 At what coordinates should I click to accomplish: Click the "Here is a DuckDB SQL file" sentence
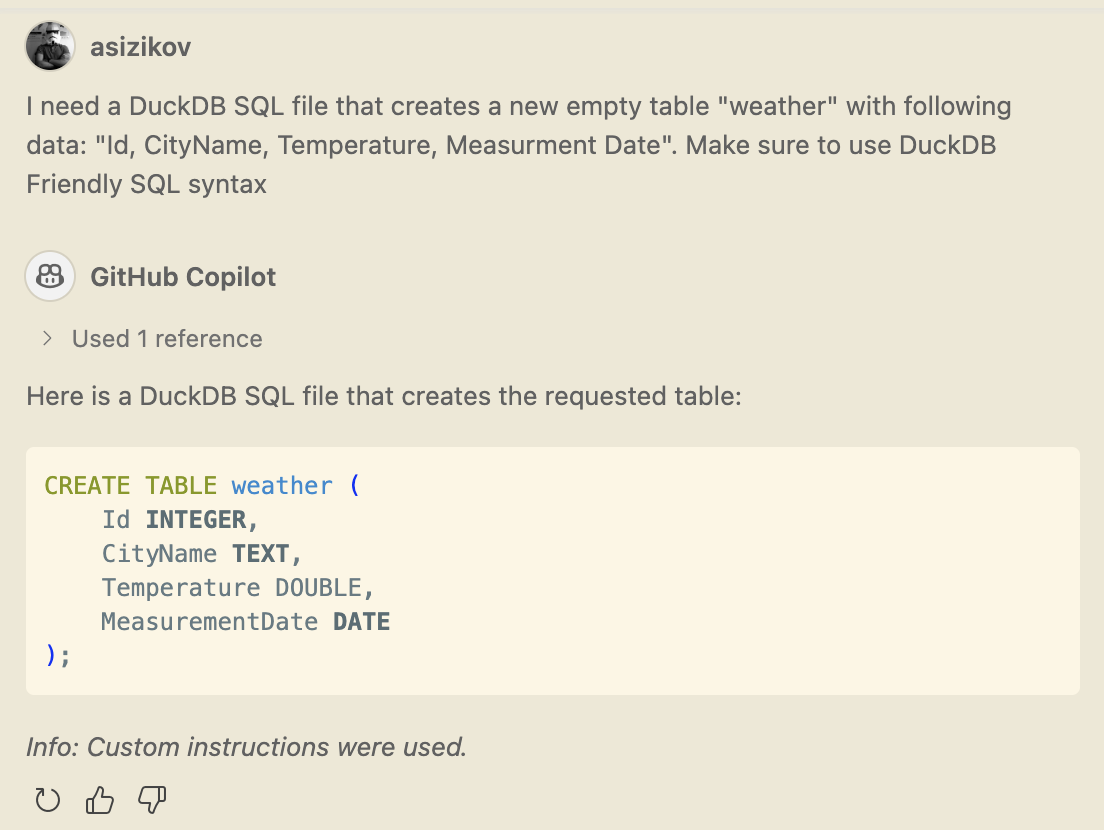[384, 397]
